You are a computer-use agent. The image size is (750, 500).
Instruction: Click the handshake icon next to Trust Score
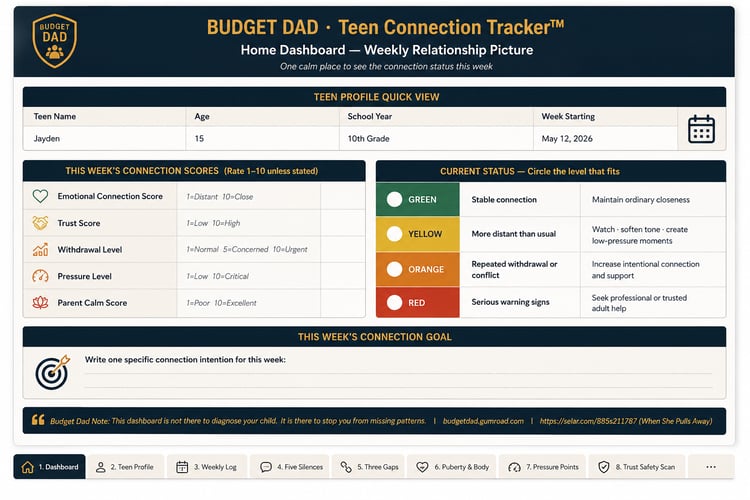40,223
